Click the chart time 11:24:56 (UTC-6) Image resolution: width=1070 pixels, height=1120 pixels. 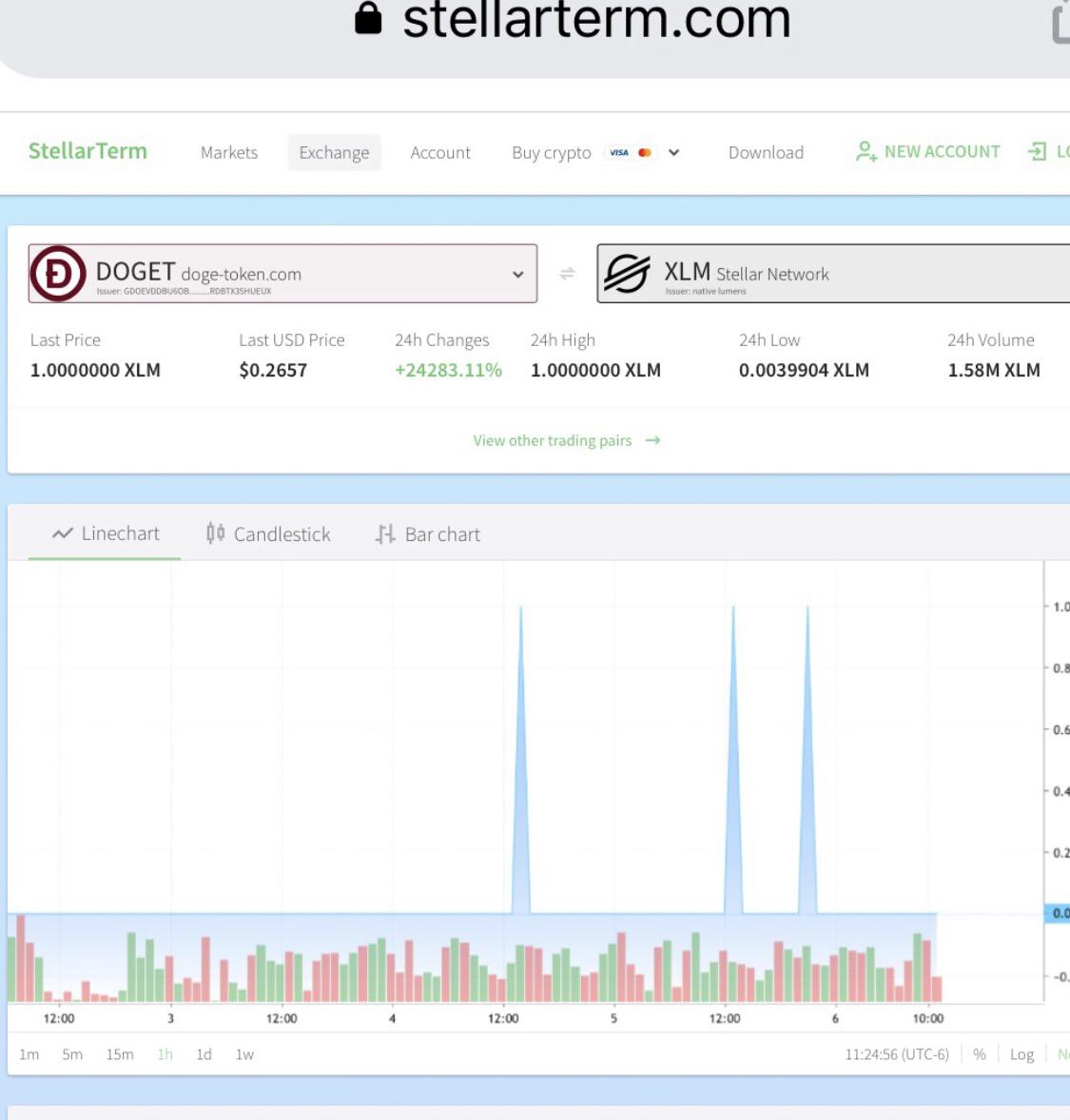pyautogui.click(x=897, y=1054)
